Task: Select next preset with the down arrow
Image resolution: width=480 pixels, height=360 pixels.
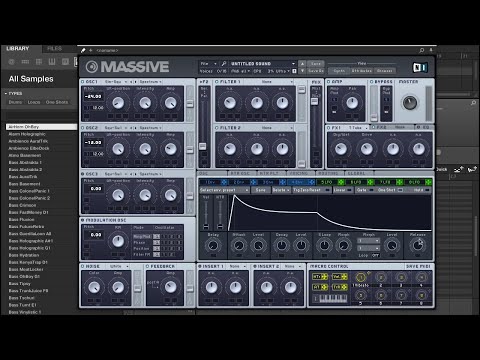Action: pos(302,71)
